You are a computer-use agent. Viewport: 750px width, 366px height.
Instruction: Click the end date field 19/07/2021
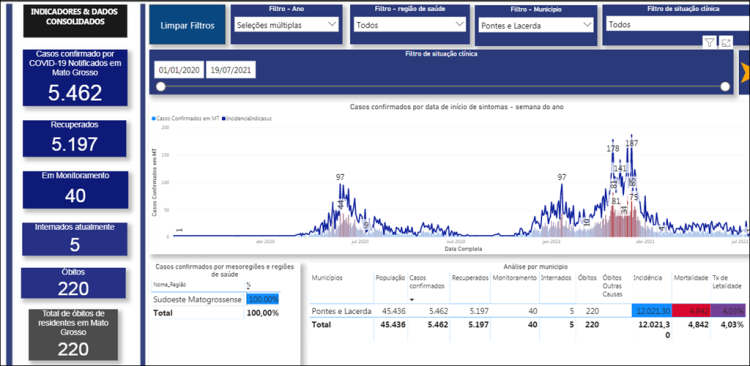click(x=231, y=70)
